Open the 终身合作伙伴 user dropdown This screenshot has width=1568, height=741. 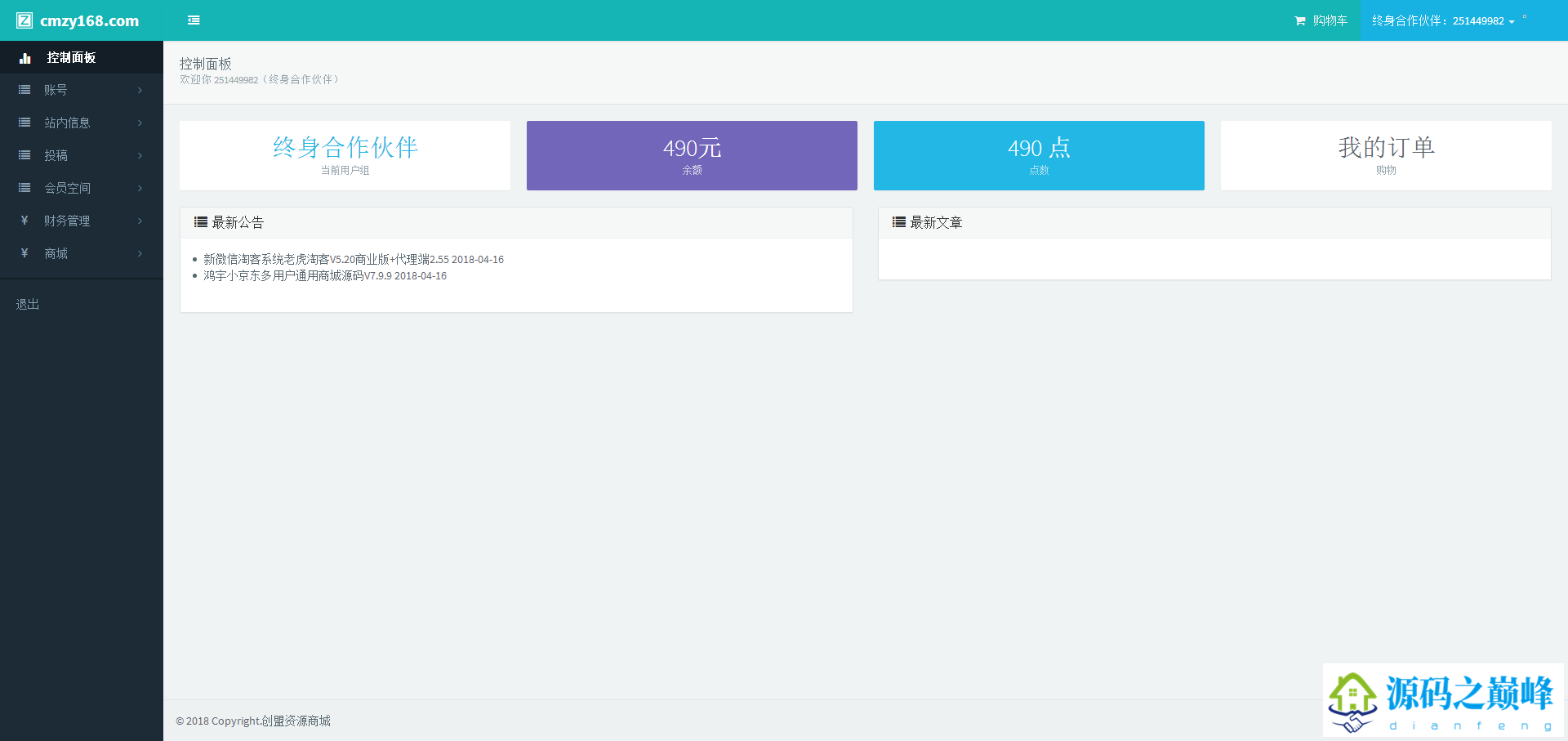click(1443, 21)
